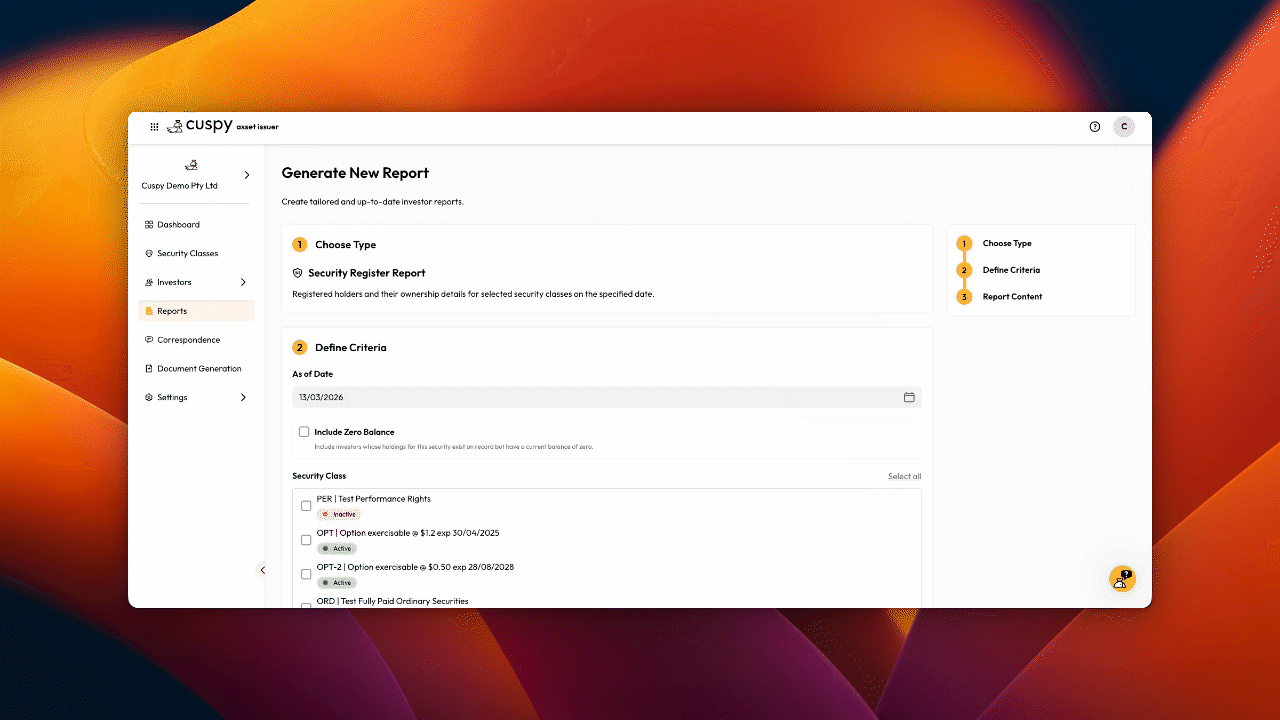Open the user avatar C menu
Image resolution: width=1280 pixels, height=720 pixels.
tap(1124, 127)
